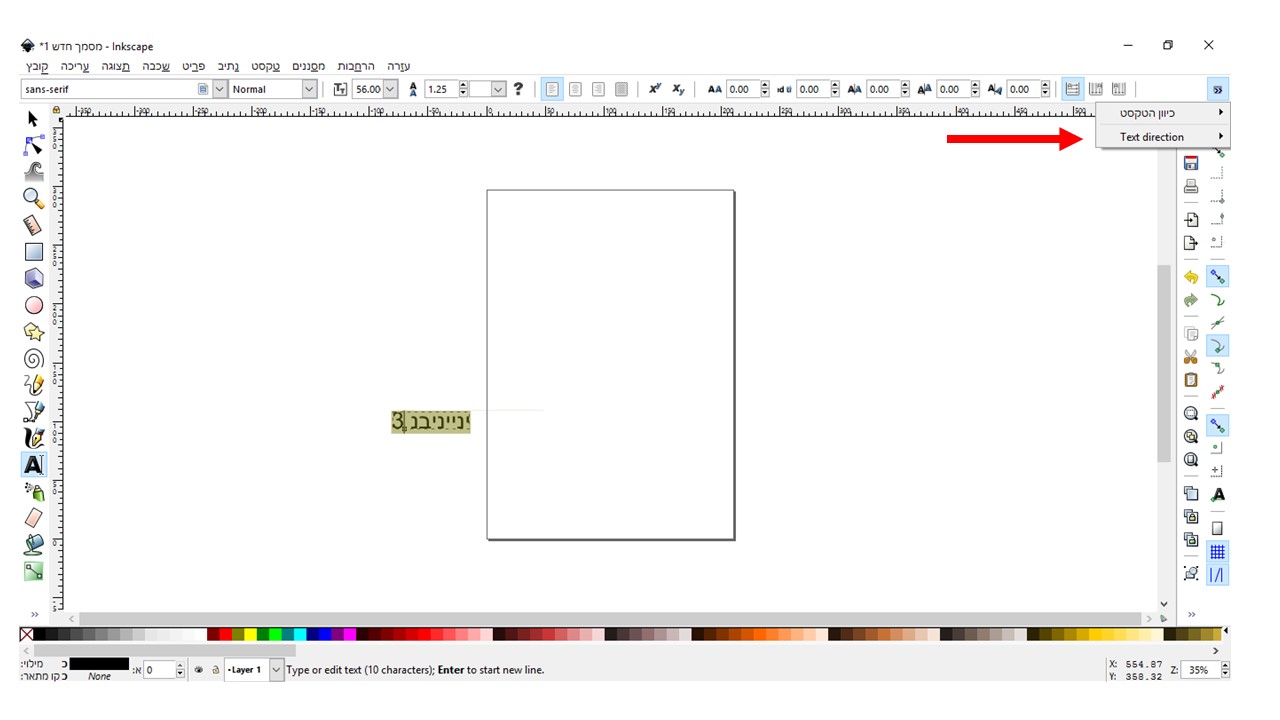Activate the Rectangle tool
Screen dimensions: 1280x720
click(34, 252)
